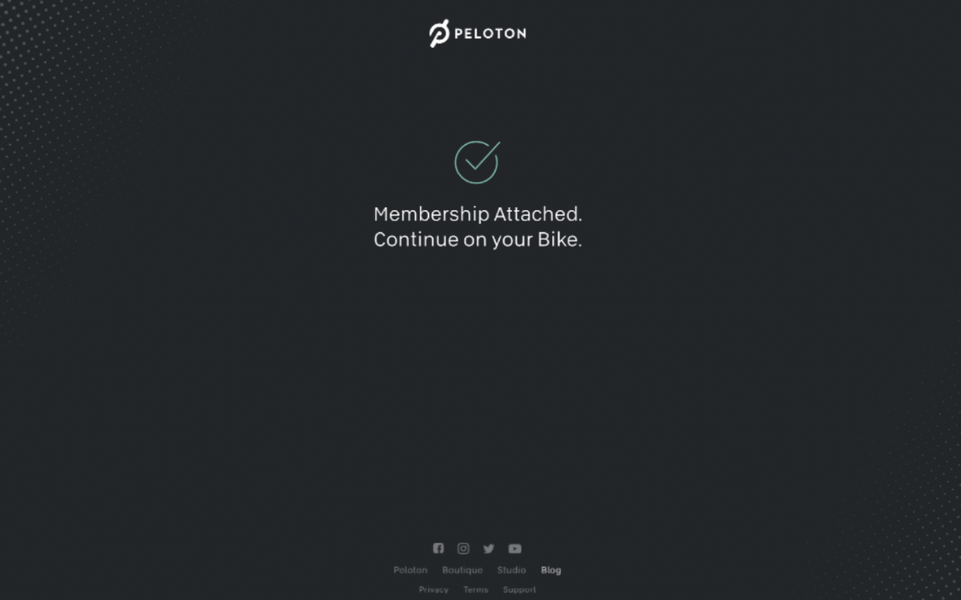Visit the highlighted Blog link
This screenshot has width=961, height=600.
tap(550, 570)
